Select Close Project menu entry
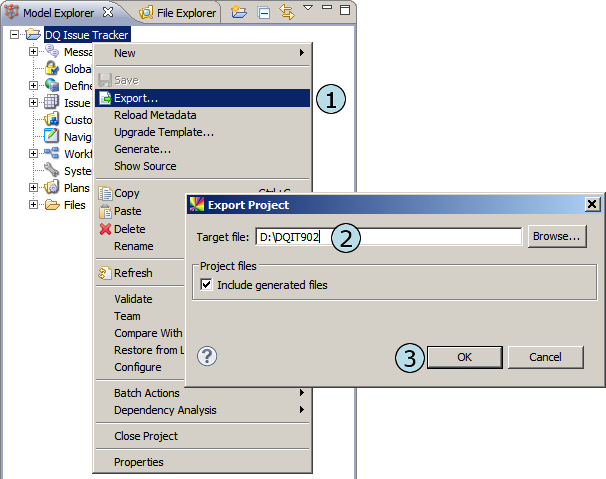Viewport: 606px width, 479px height. click(146, 436)
